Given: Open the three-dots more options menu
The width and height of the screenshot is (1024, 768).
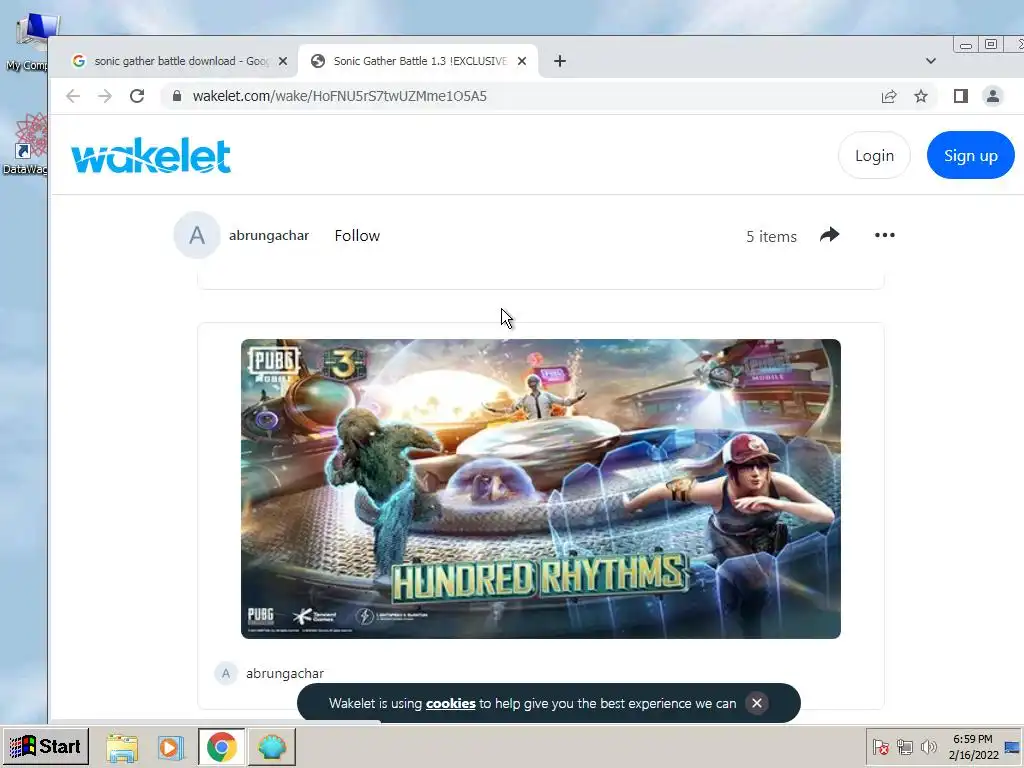Looking at the screenshot, I should [885, 235].
